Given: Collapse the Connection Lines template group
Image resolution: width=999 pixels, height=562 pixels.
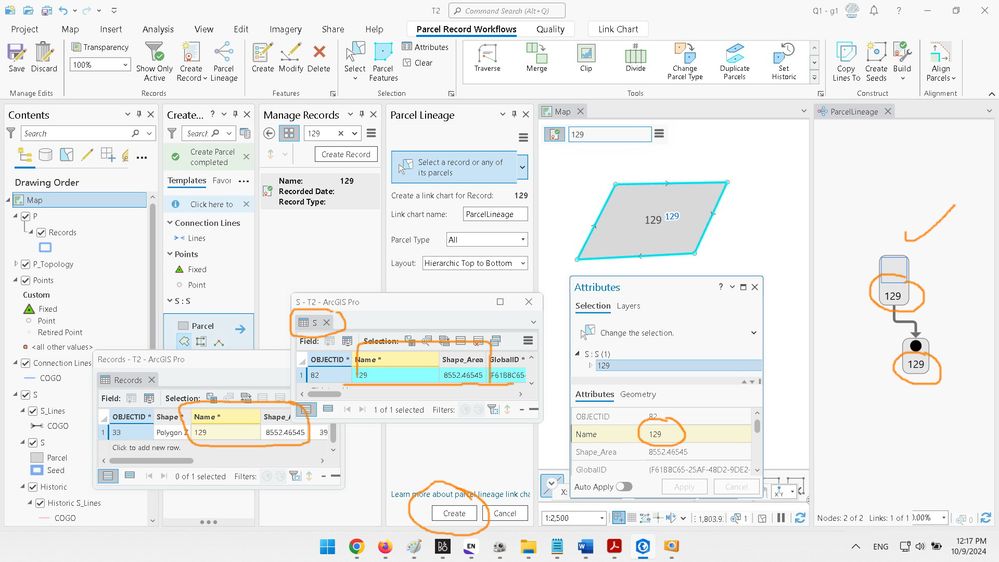Looking at the screenshot, I should (170, 223).
